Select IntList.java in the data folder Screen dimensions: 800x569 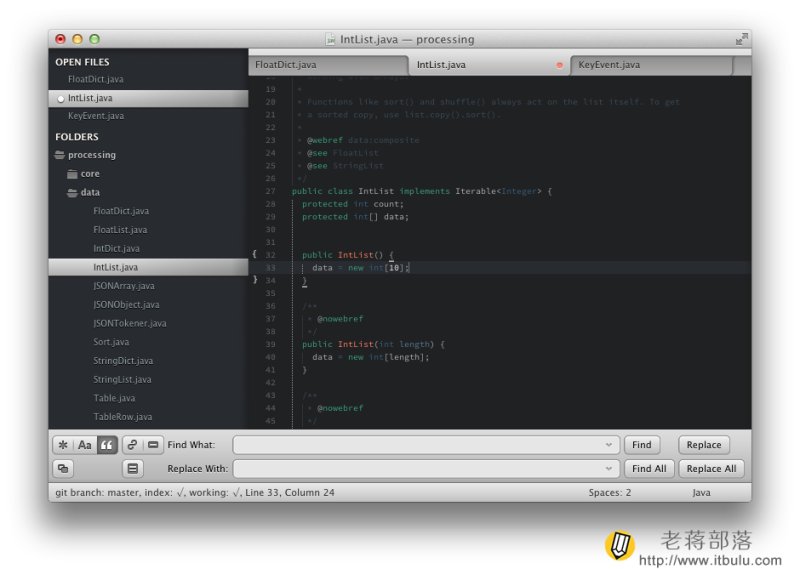coord(148,267)
